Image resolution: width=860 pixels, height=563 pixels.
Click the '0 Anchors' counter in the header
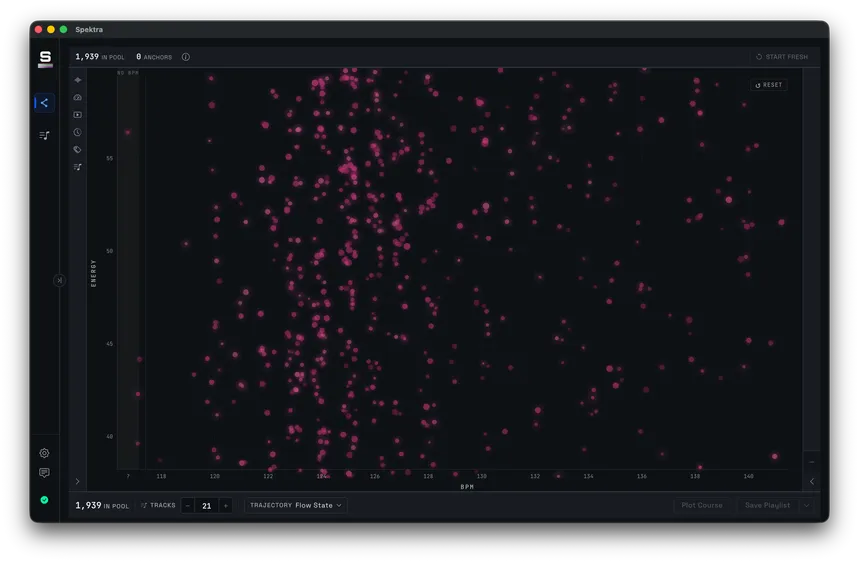click(154, 57)
